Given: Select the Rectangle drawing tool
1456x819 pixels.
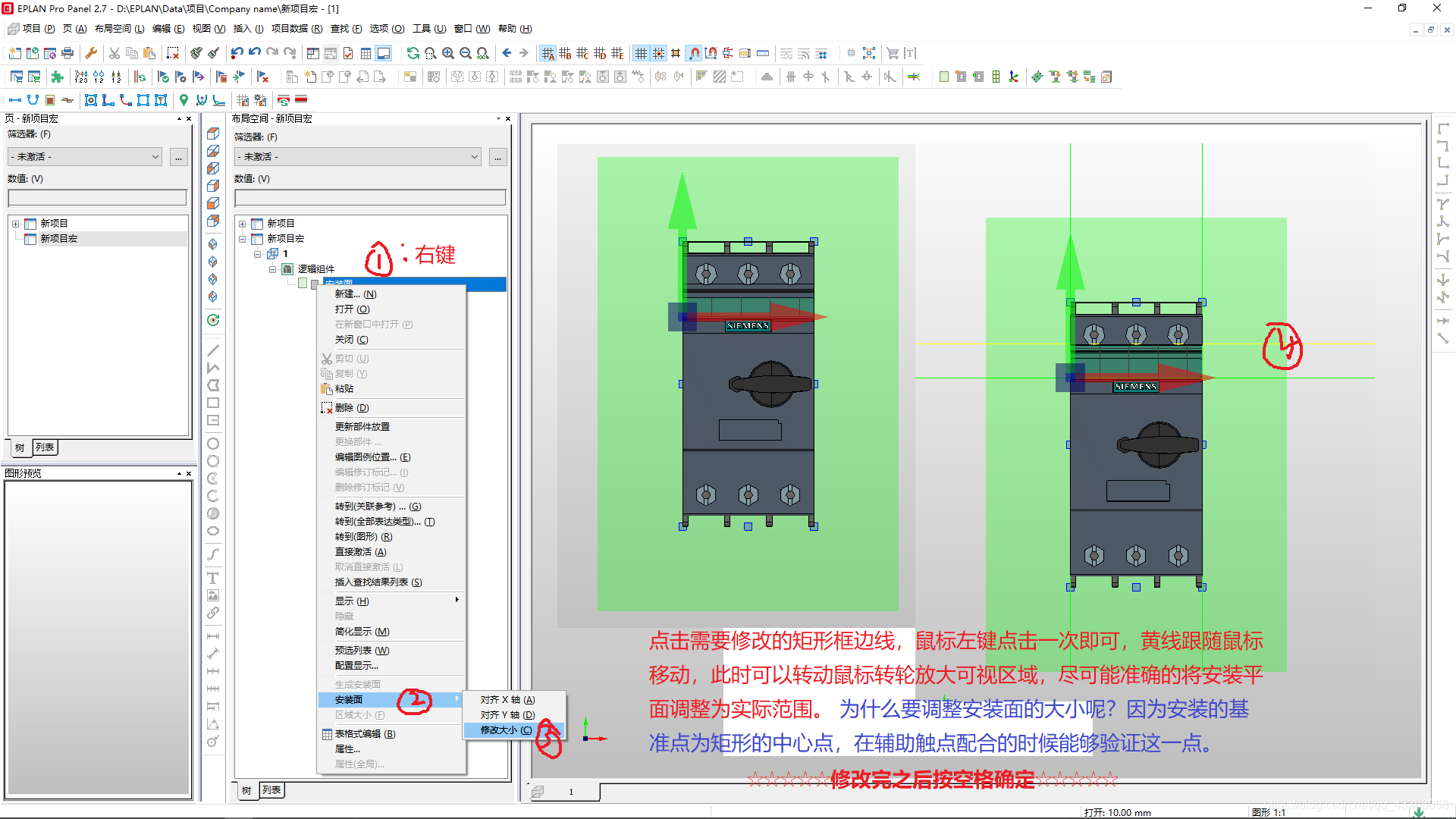Looking at the screenshot, I should click(x=213, y=403).
